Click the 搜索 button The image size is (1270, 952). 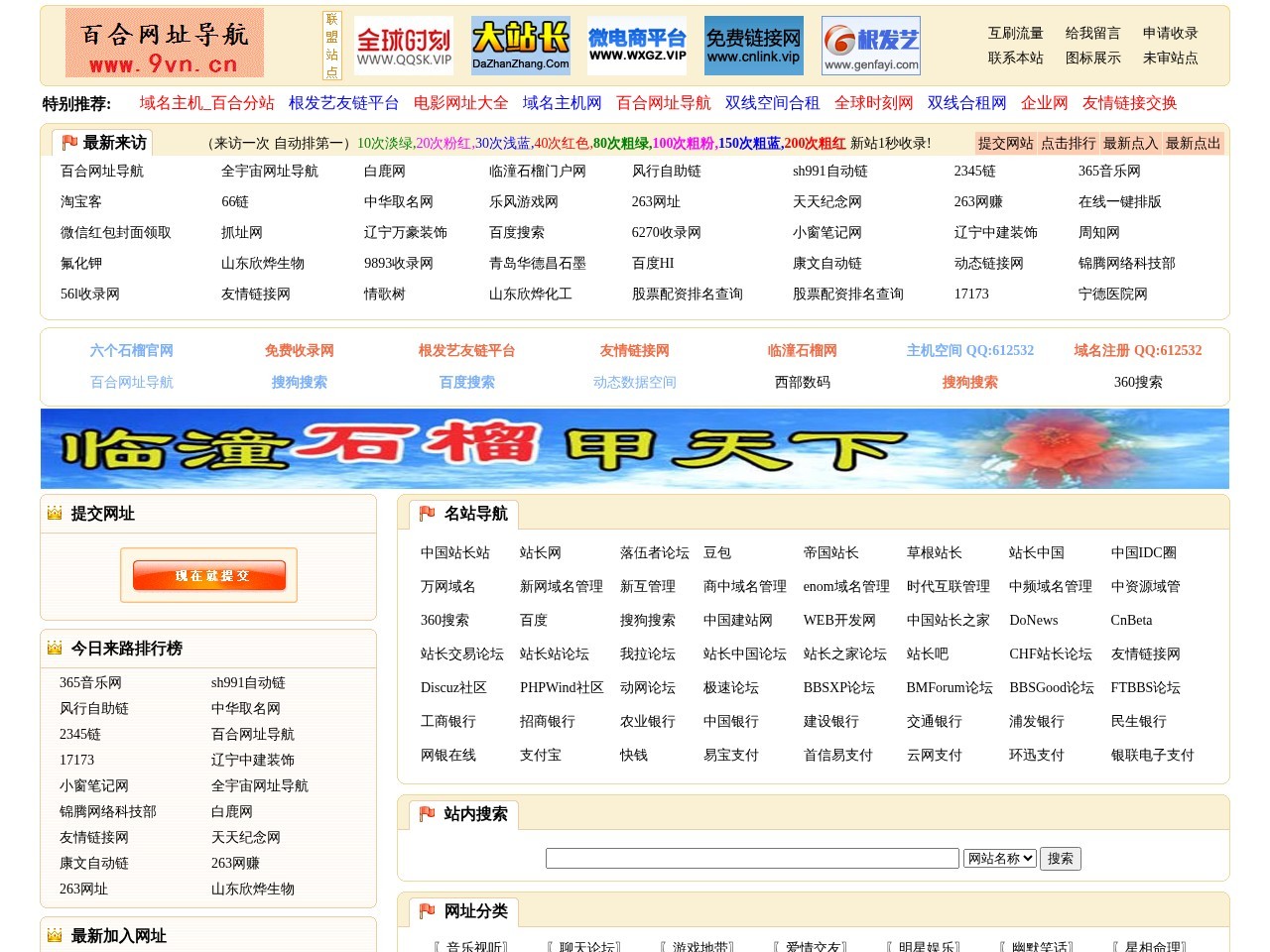tap(1060, 858)
